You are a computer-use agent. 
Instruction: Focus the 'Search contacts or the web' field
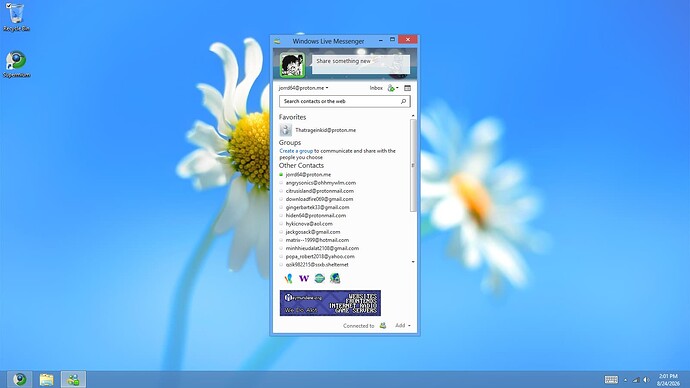pyautogui.click(x=345, y=101)
